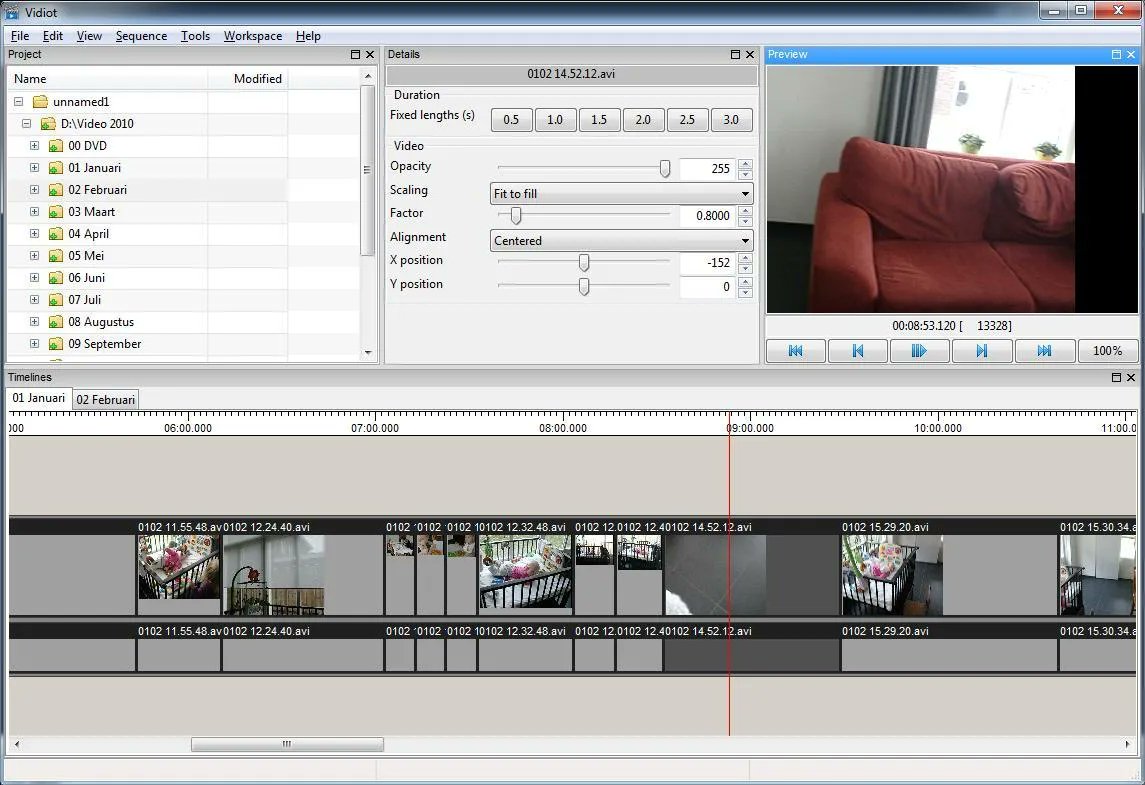The image size is (1145, 785).
Task: Jump to start with the preview rewind button
Action: (x=795, y=351)
